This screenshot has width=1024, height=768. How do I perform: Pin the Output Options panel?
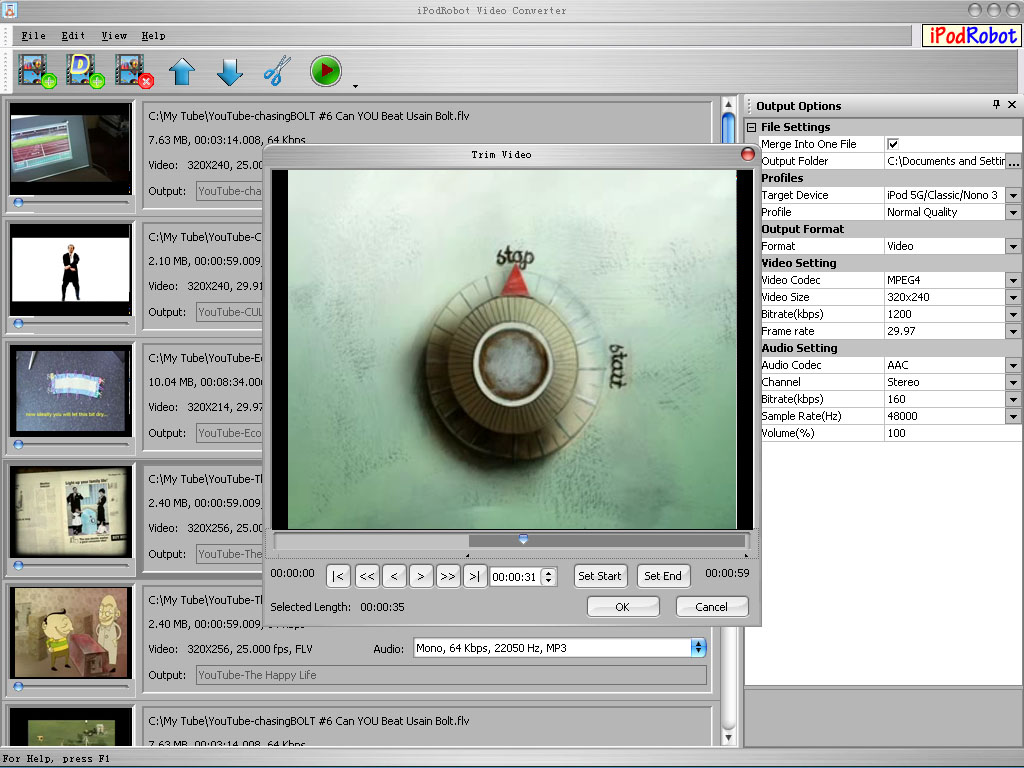(996, 105)
